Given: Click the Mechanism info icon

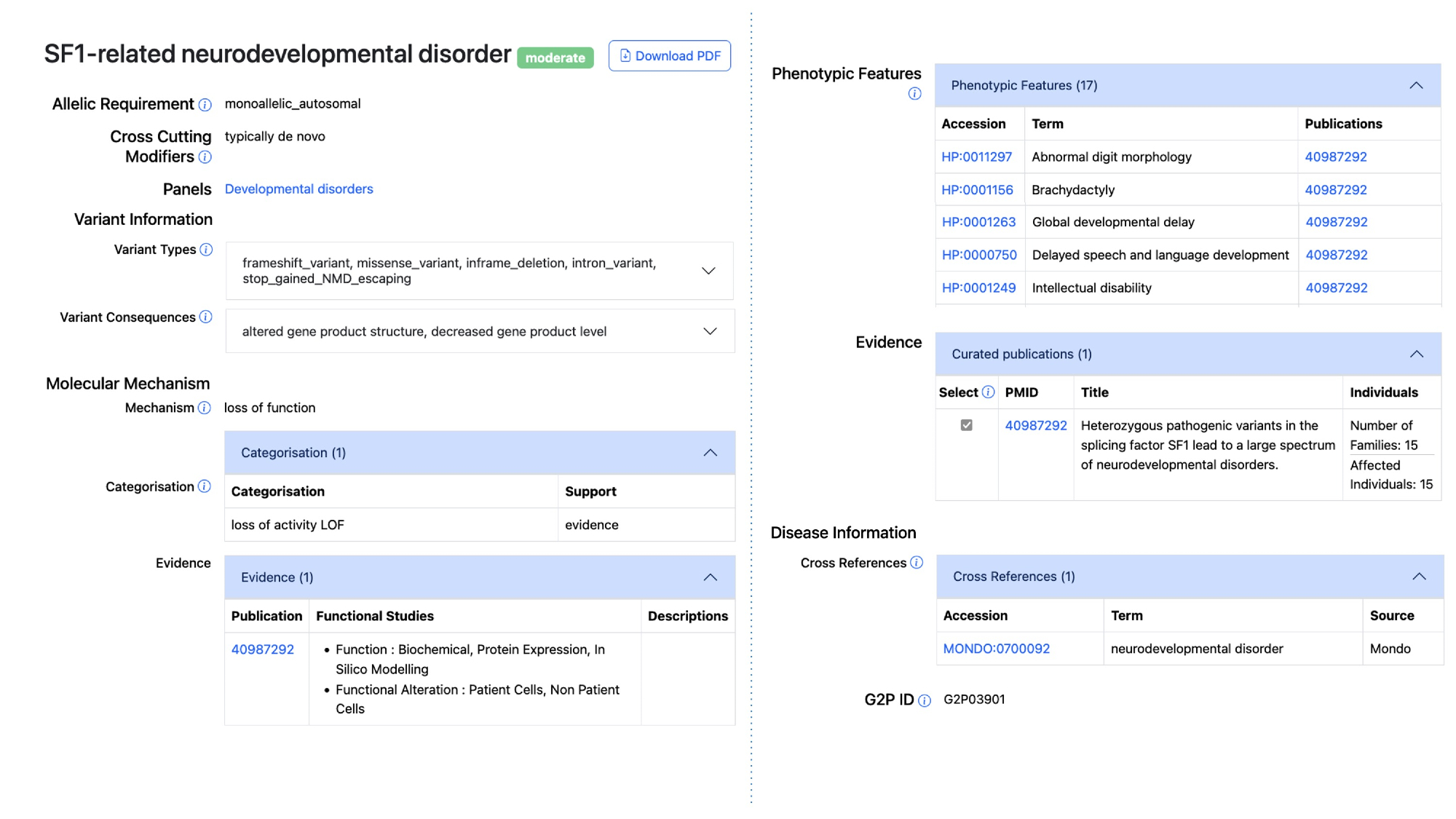Looking at the screenshot, I should point(205,408).
